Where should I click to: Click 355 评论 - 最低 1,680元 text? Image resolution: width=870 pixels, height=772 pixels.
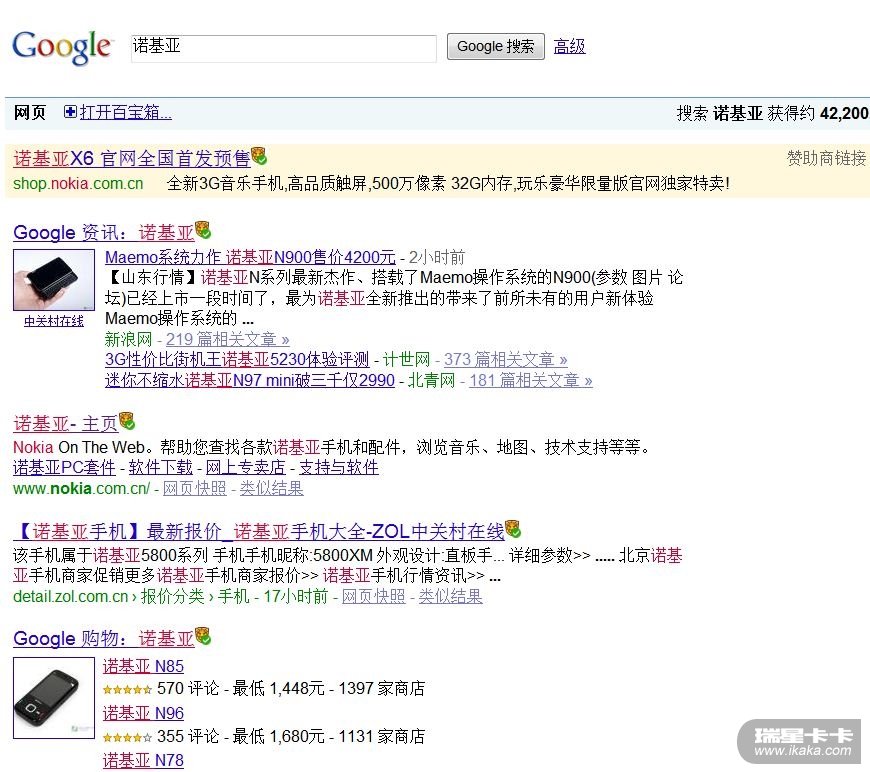[x=241, y=736]
